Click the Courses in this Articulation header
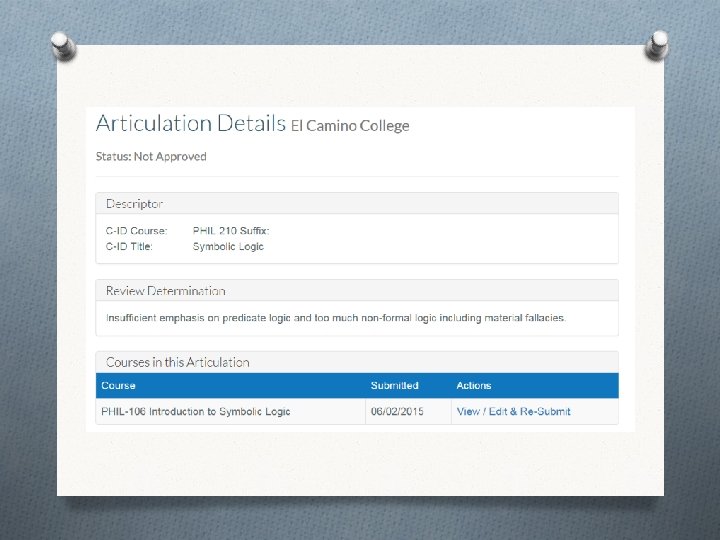 click(178, 362)
